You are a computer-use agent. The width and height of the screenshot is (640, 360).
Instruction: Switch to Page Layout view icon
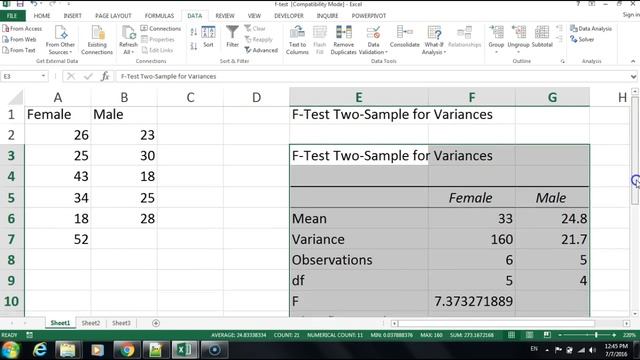[529, 335]
